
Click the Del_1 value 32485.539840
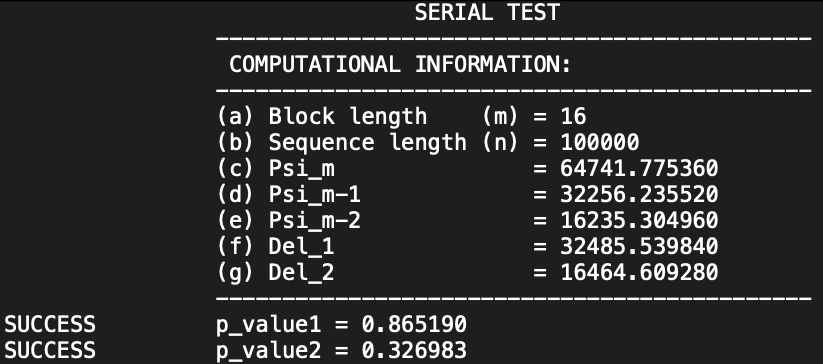tap(639, 246)
